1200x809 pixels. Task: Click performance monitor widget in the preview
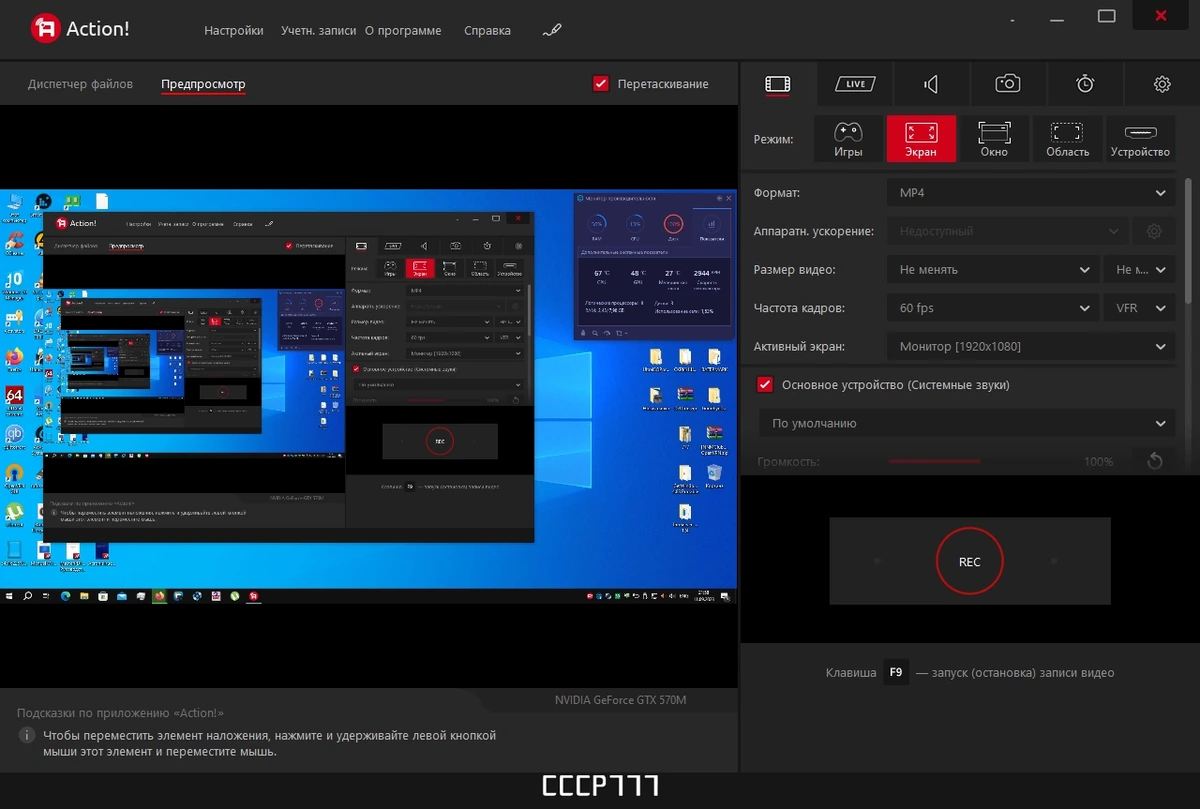coord(653,266)
